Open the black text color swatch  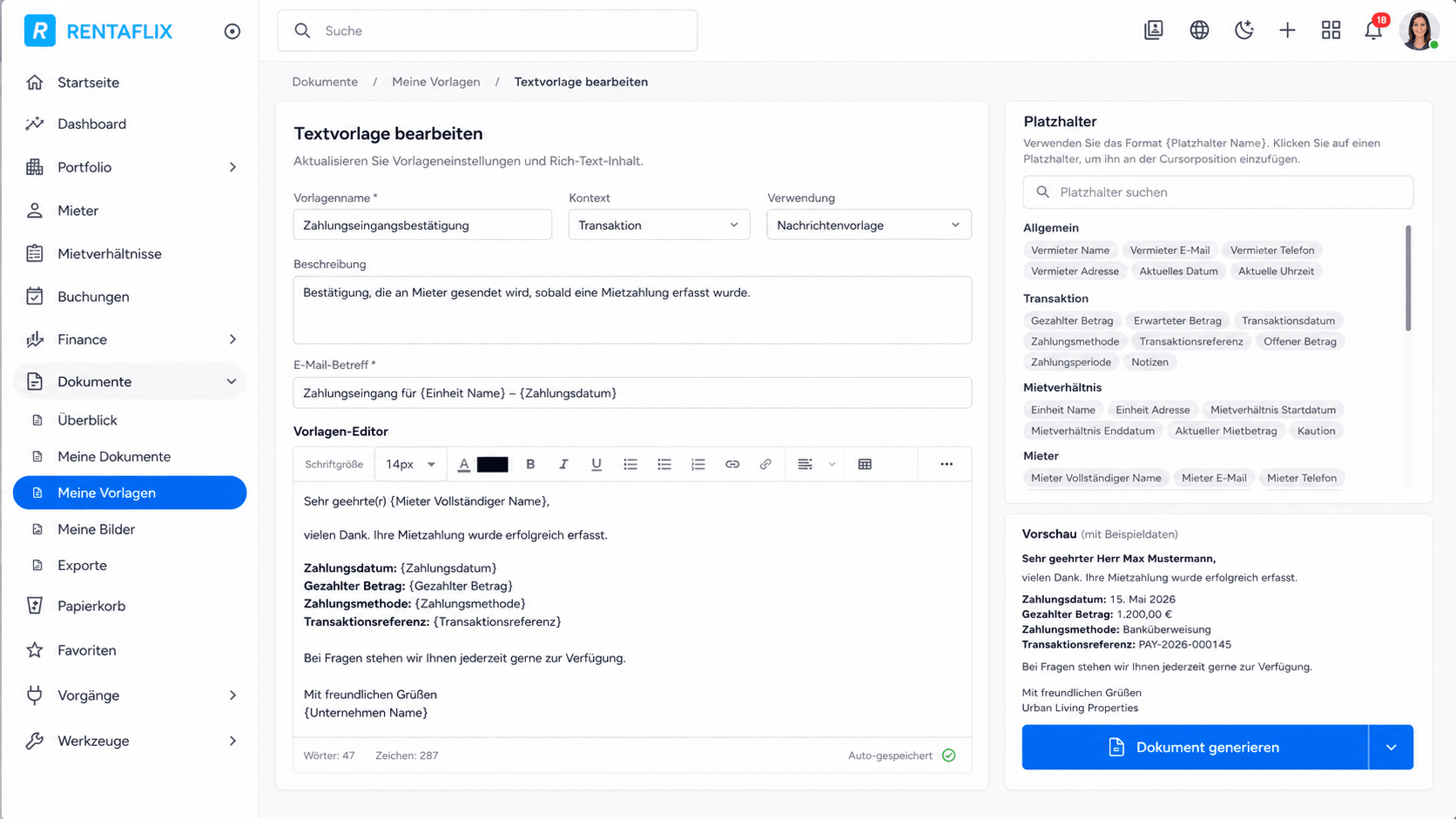492,465
